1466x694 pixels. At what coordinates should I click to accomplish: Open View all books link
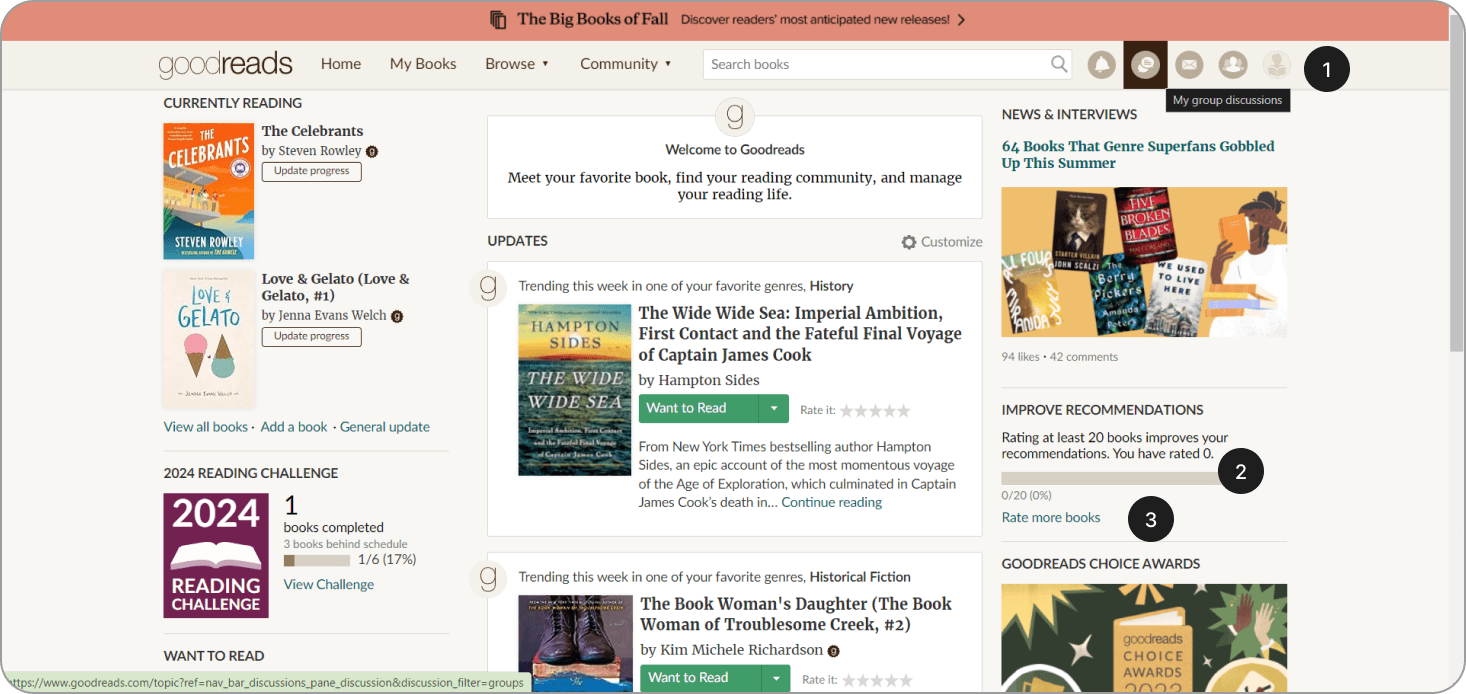pyautogui.click(x=206, y=427)
